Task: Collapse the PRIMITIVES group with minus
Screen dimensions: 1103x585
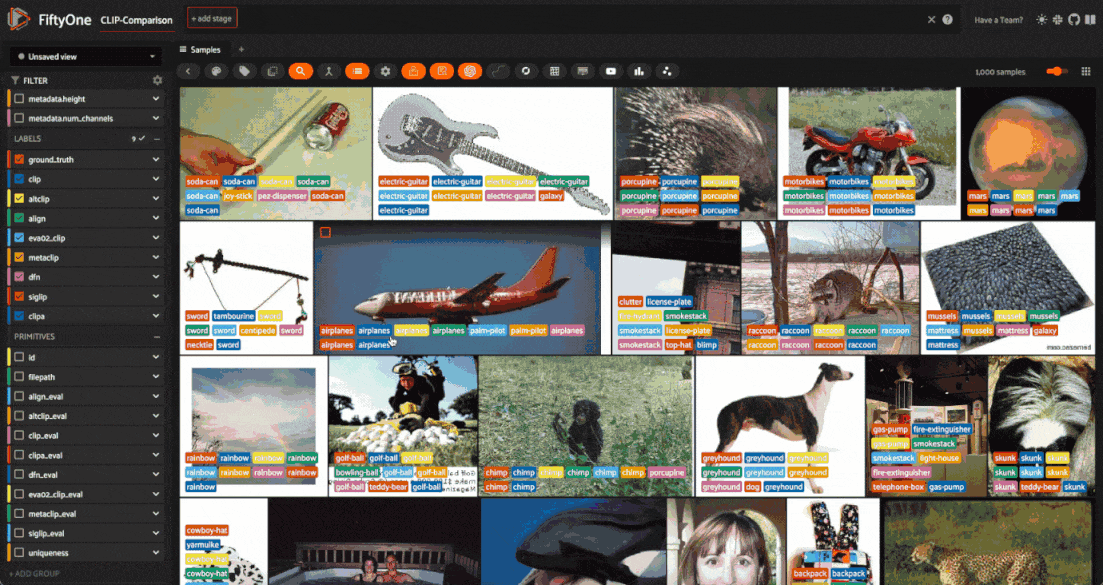Action: point(157,336)
